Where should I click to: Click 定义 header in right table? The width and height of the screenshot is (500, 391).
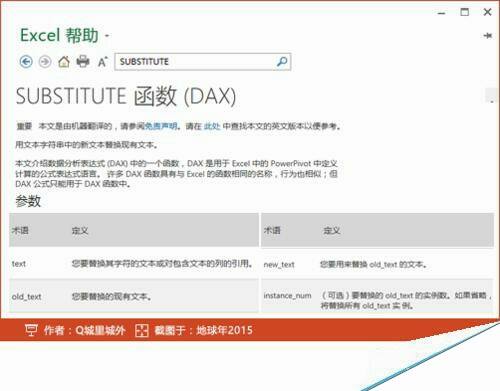point(332,230)
